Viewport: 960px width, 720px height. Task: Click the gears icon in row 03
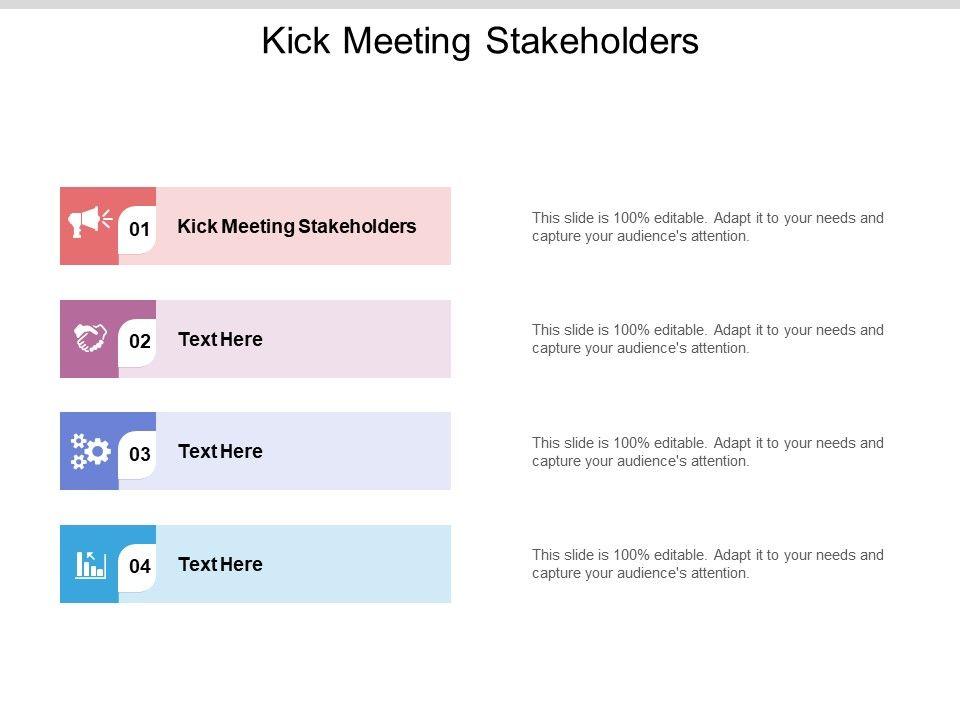tap(90, 450)
